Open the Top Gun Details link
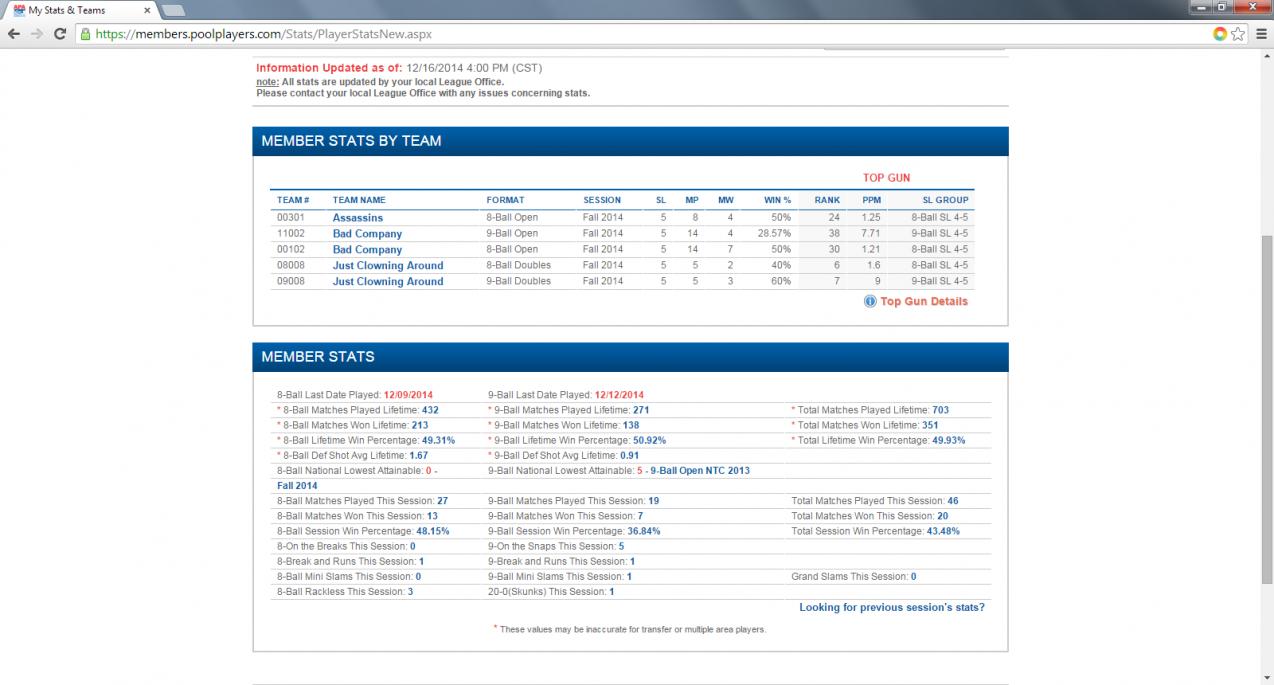1274x685 pixels. coord(923,301)
